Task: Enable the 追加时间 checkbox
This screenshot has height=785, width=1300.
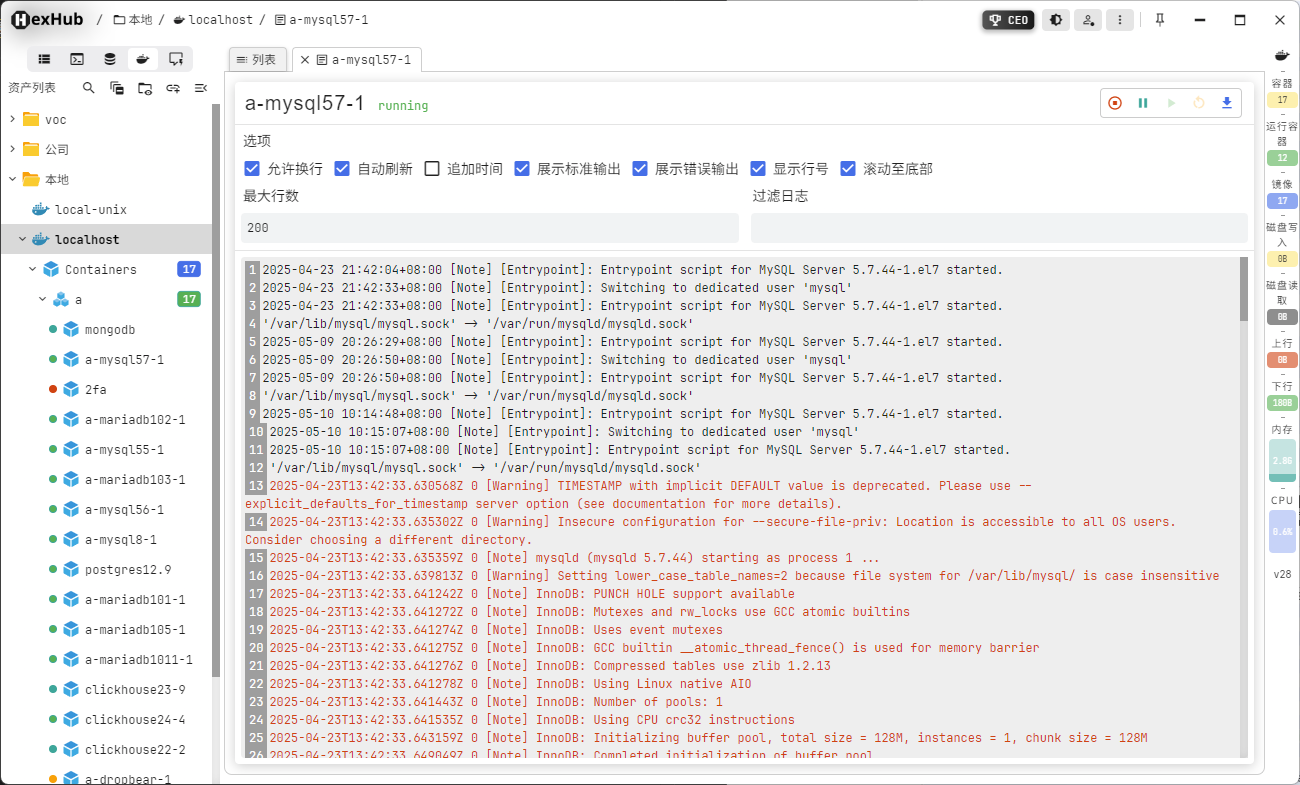Action: click(x=432, y=168)
